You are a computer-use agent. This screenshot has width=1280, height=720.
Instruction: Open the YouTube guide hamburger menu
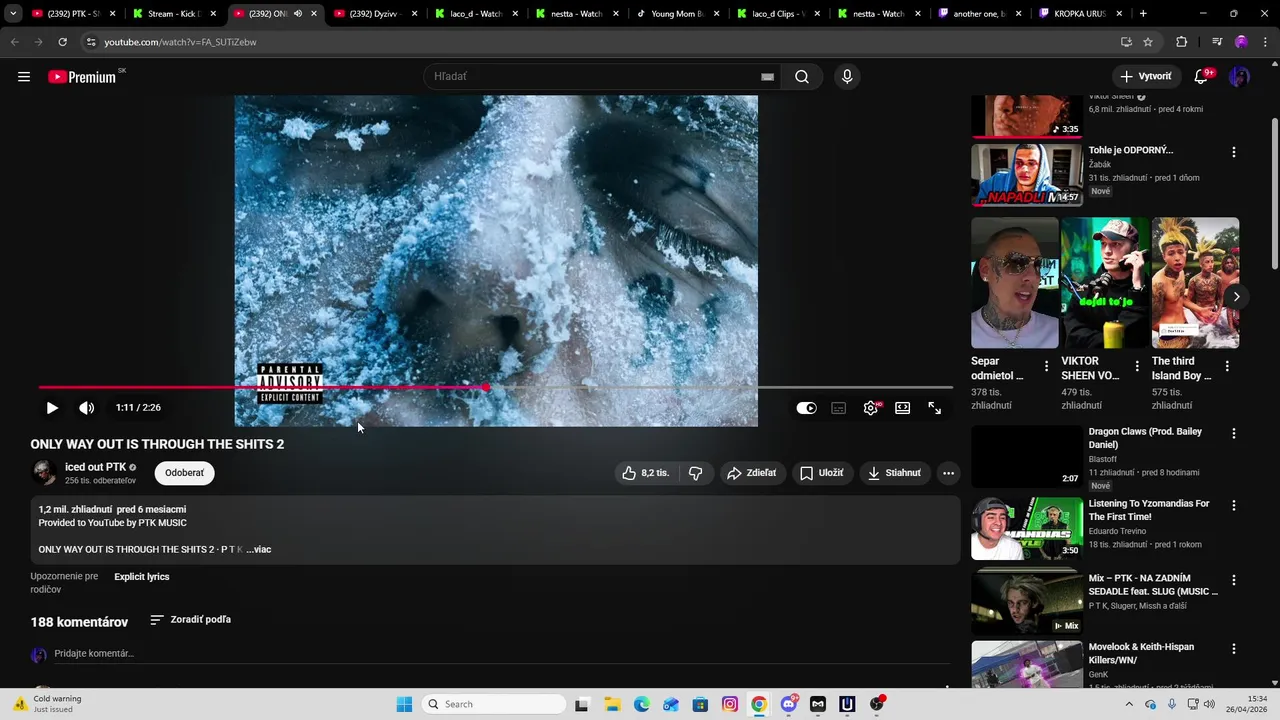[24, 77]
